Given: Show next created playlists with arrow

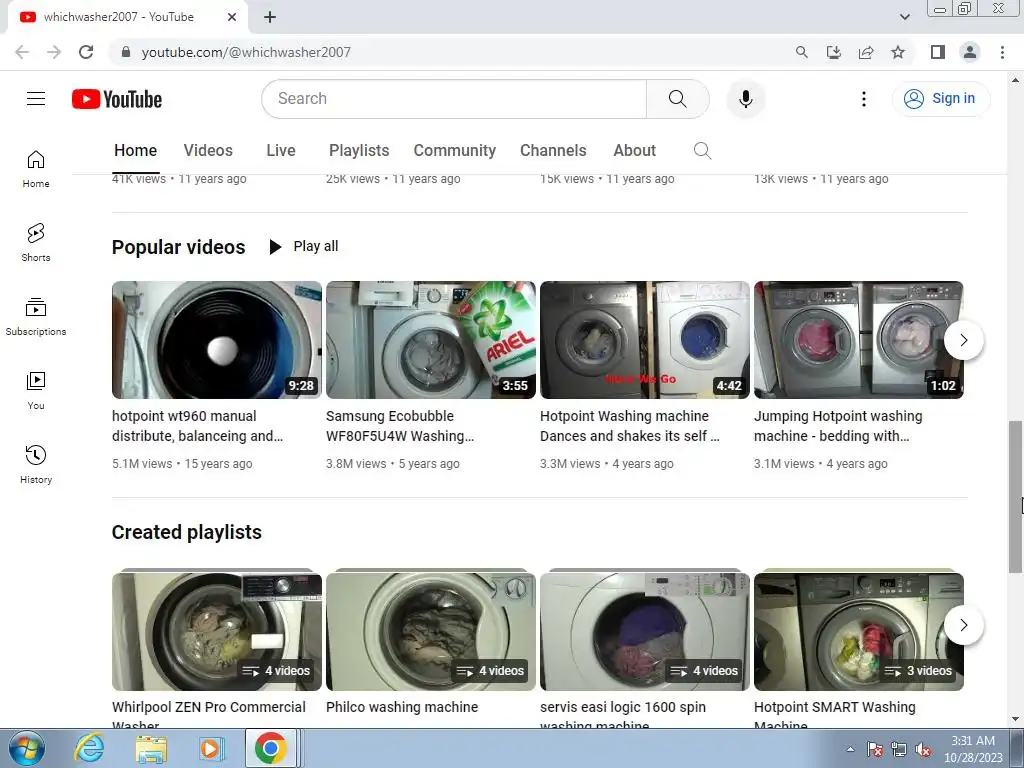Looking at the screenshot, I should pos(963,625).
